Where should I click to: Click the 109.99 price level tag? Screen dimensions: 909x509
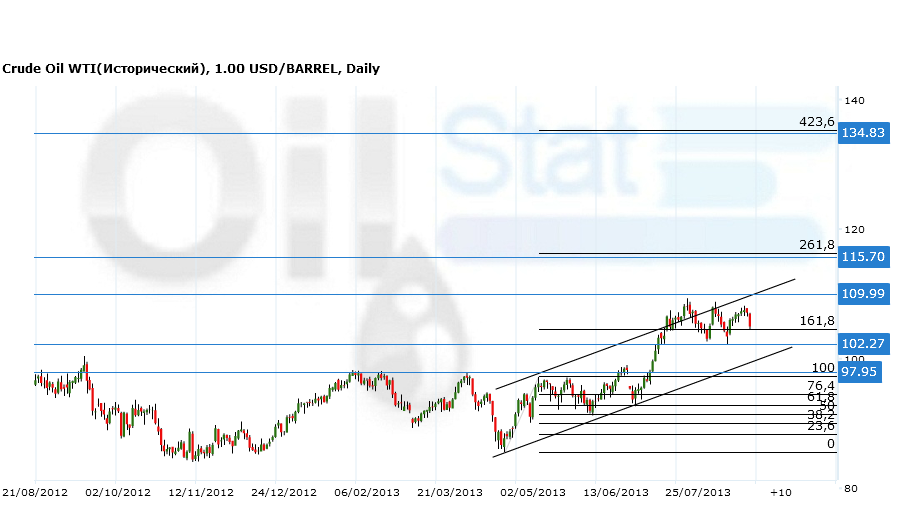click(x=864, y=293)
